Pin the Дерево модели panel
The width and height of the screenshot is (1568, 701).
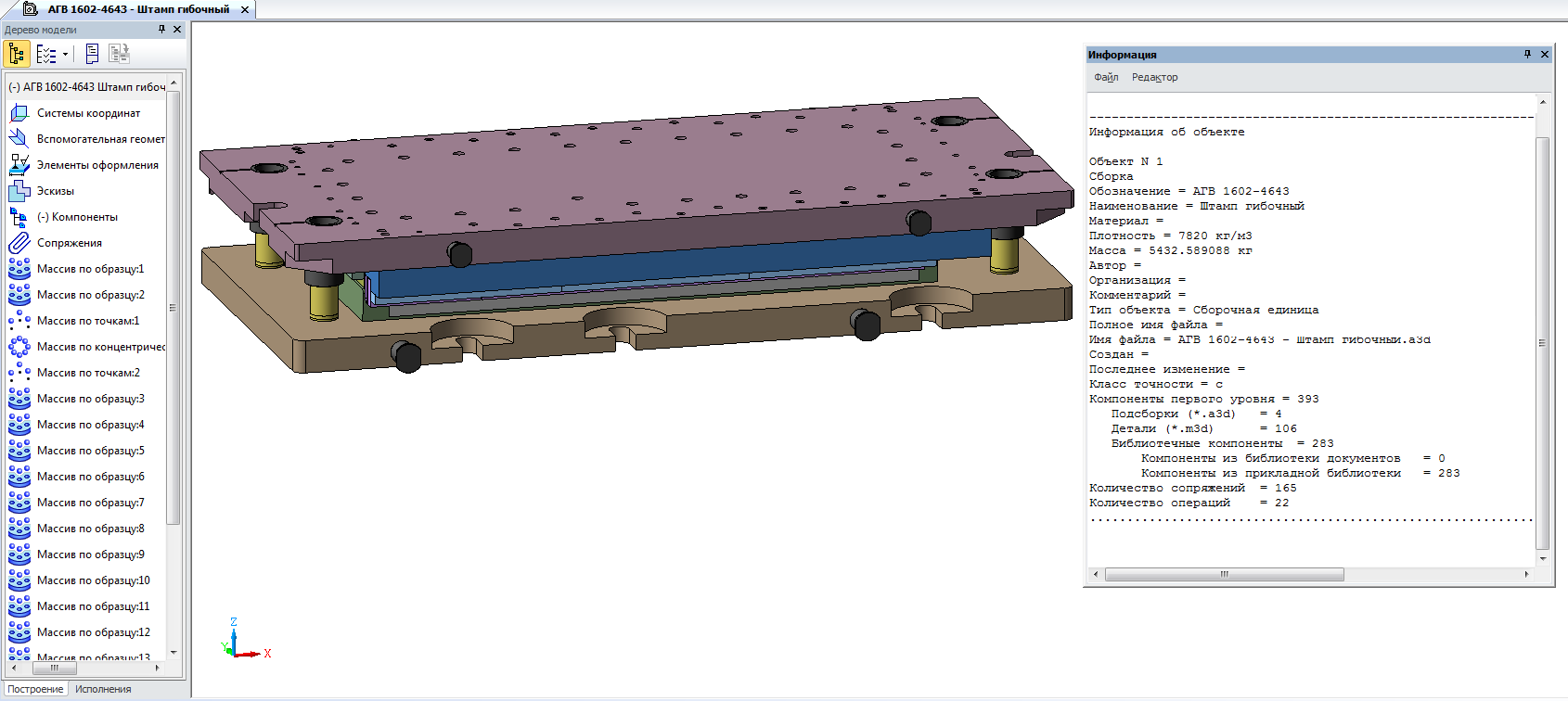coord(161,30)
